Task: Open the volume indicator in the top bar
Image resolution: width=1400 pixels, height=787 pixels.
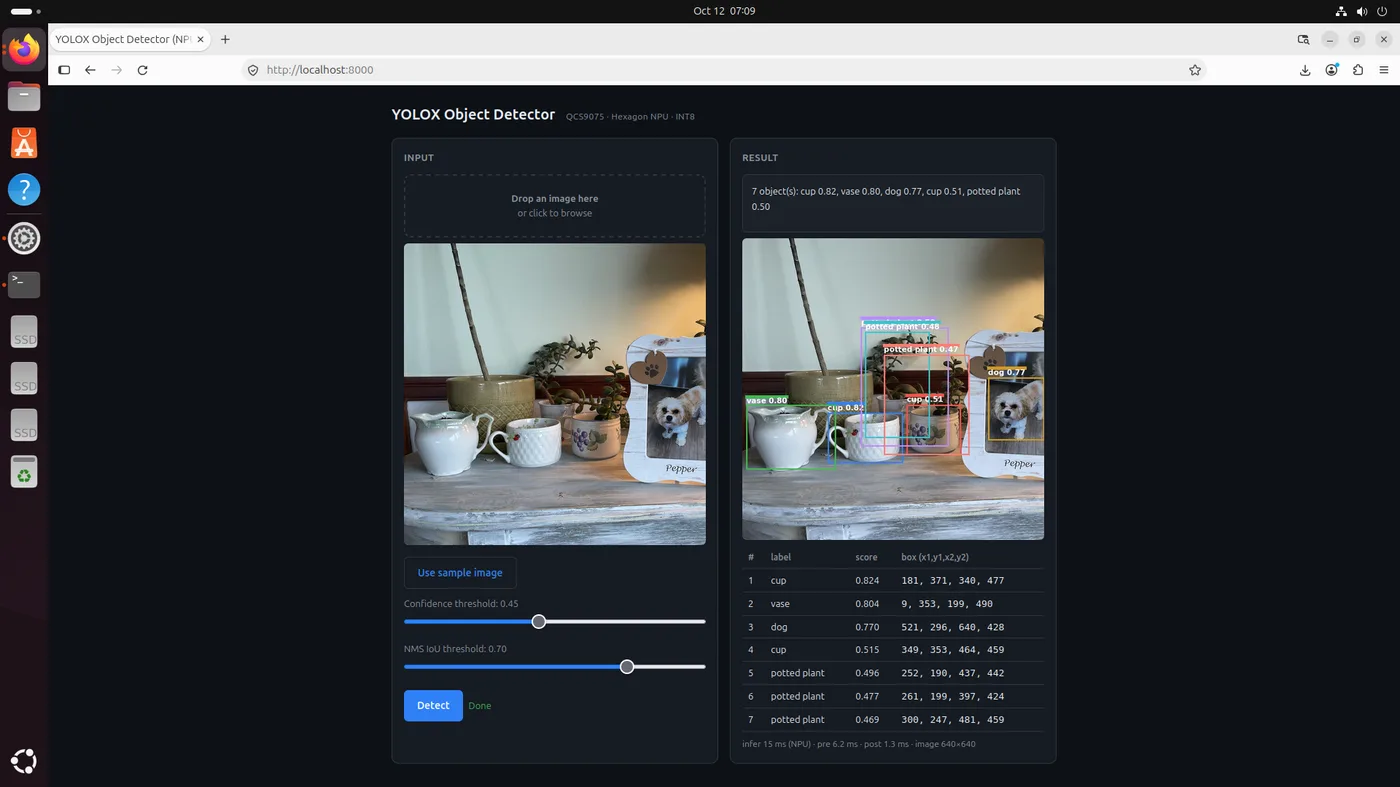Action: tap(1362, 11)
